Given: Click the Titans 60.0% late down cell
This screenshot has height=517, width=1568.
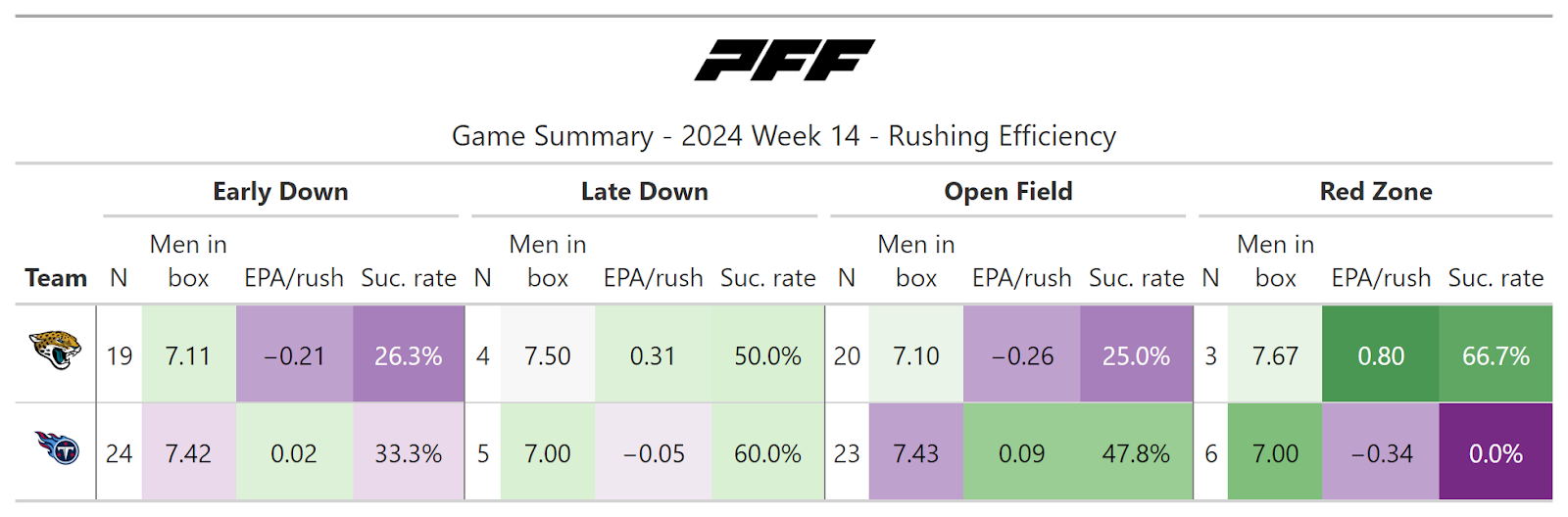Looking at the screenshot, I should [x=767, y=453].
